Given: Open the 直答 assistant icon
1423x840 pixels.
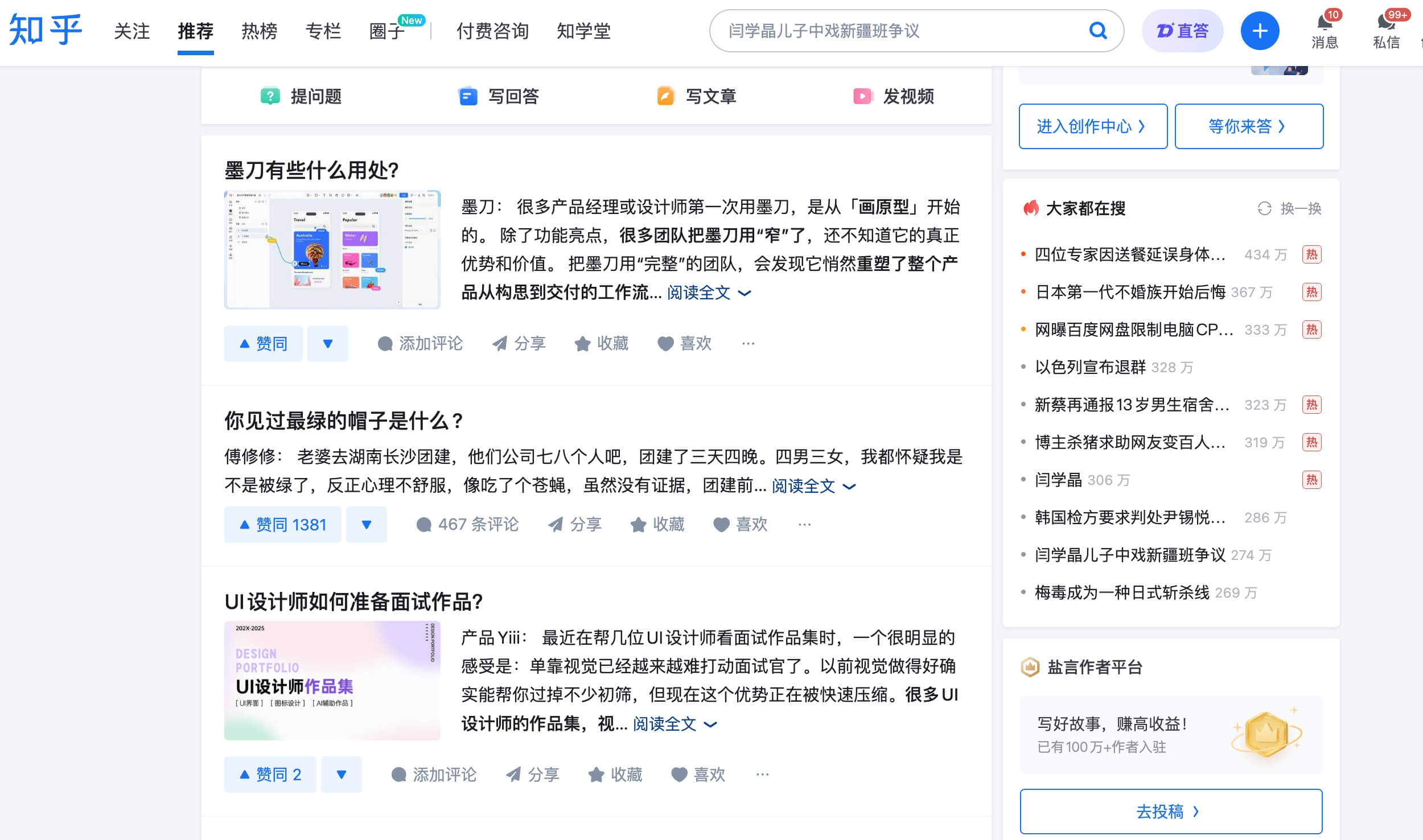Looking at the screenshot, I should pyautogui.click(x=1182, y=30).
